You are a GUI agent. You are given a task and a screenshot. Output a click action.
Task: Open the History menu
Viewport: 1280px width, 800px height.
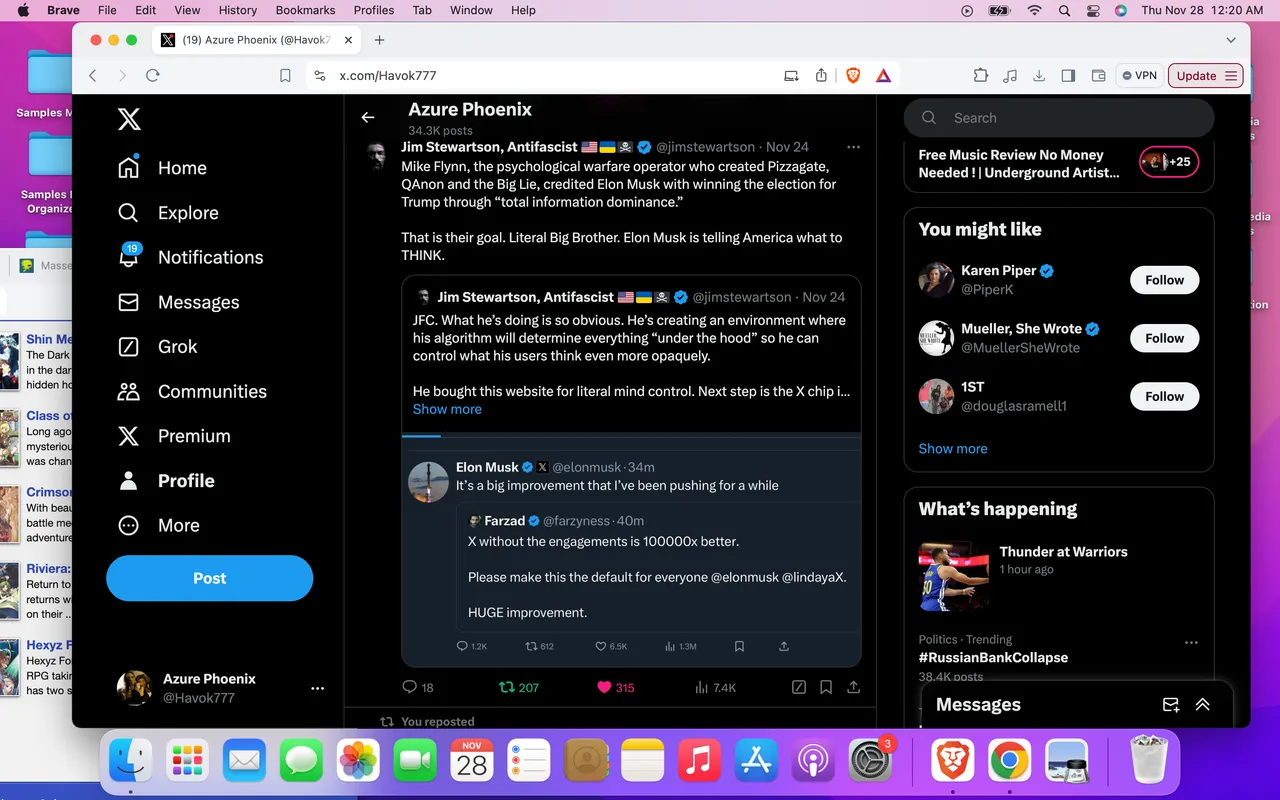[237, 10]
